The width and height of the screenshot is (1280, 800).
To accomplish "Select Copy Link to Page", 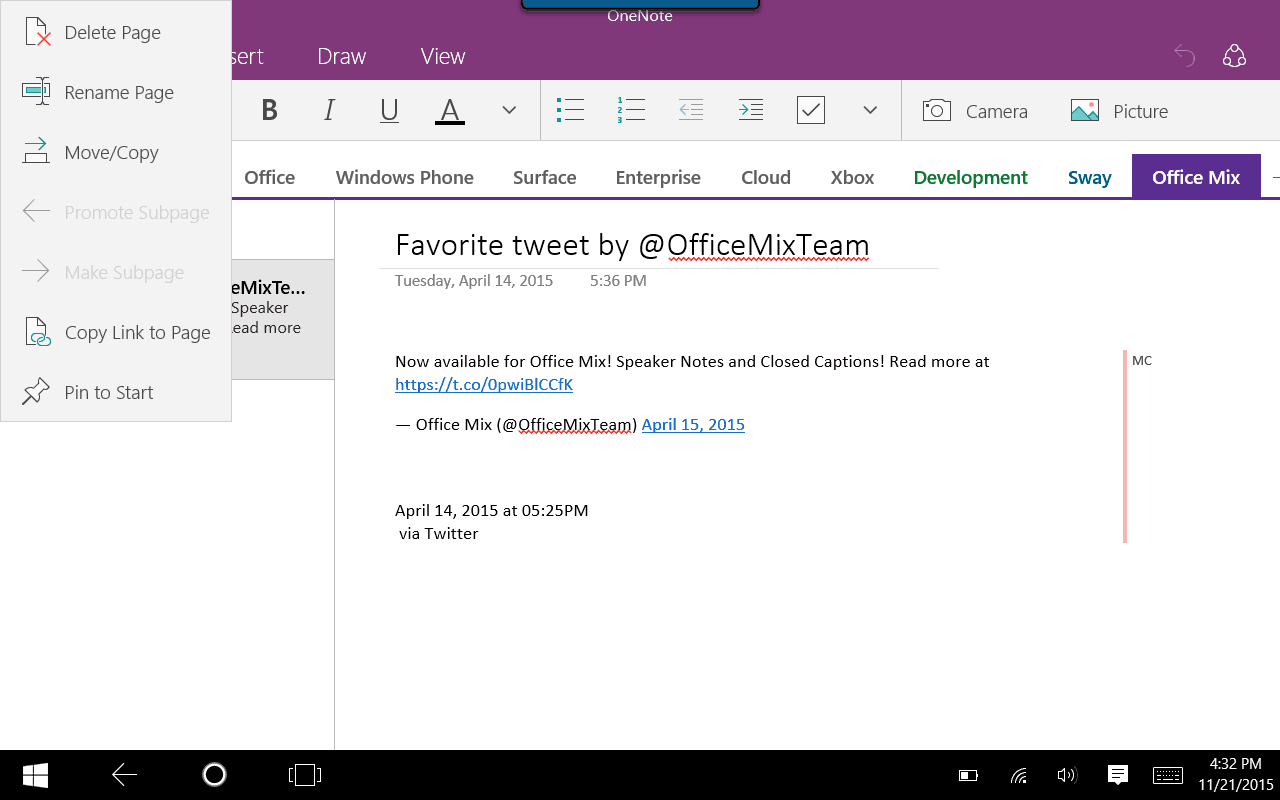I will 116,332.
